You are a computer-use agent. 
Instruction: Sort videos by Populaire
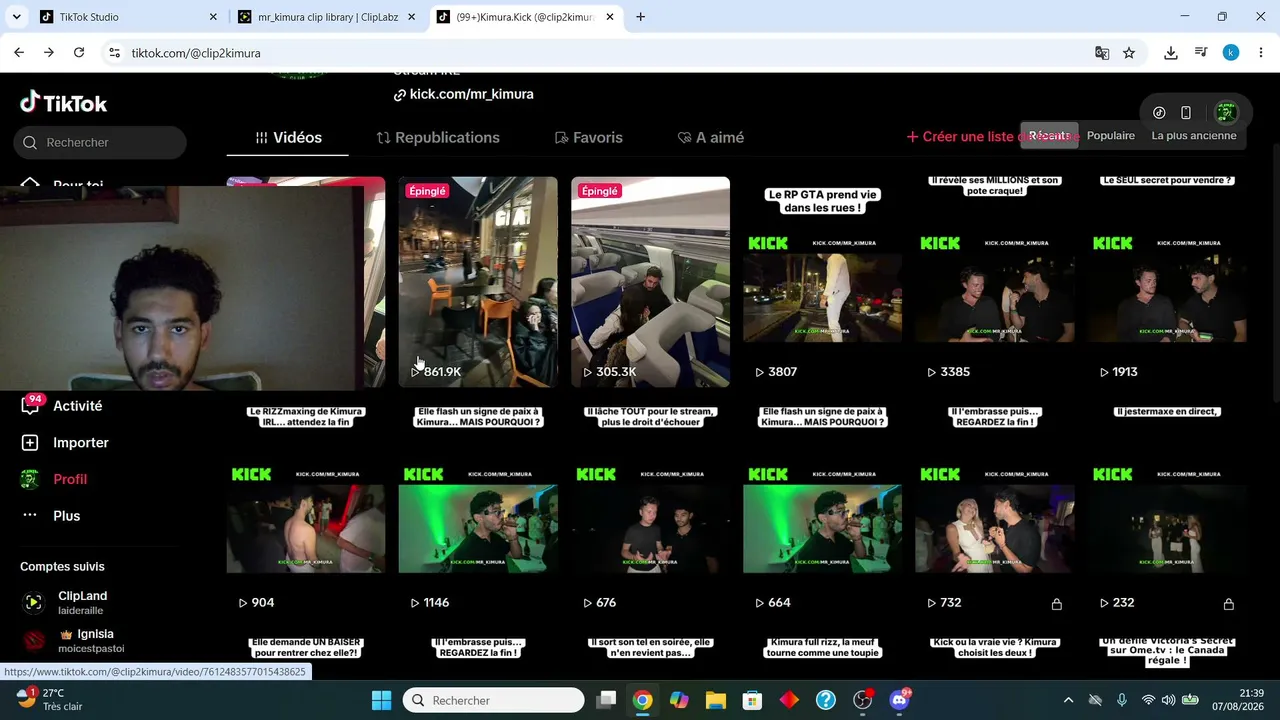[x=1111, y=136]
